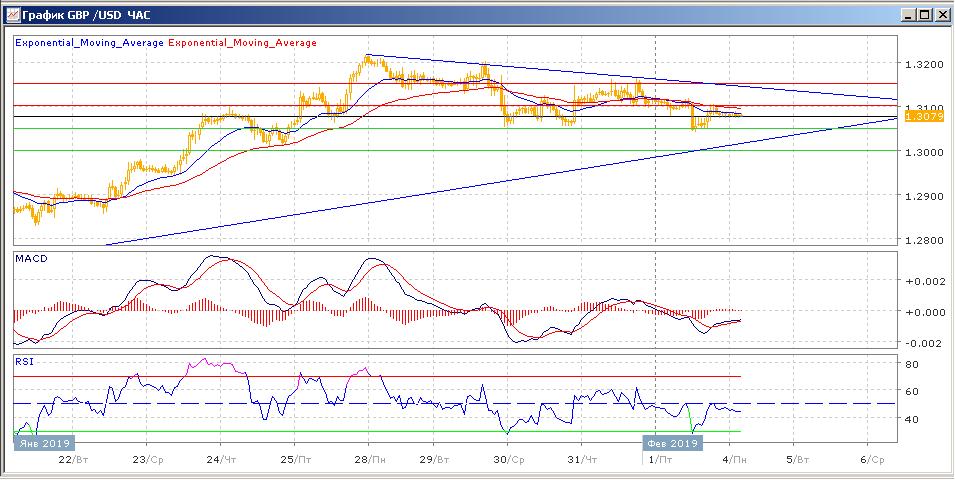This screenshot has width=955, height=480.
Task: Select the 1/Пт date on time axis
Action: pyautogui.click(x=659, y=459)
